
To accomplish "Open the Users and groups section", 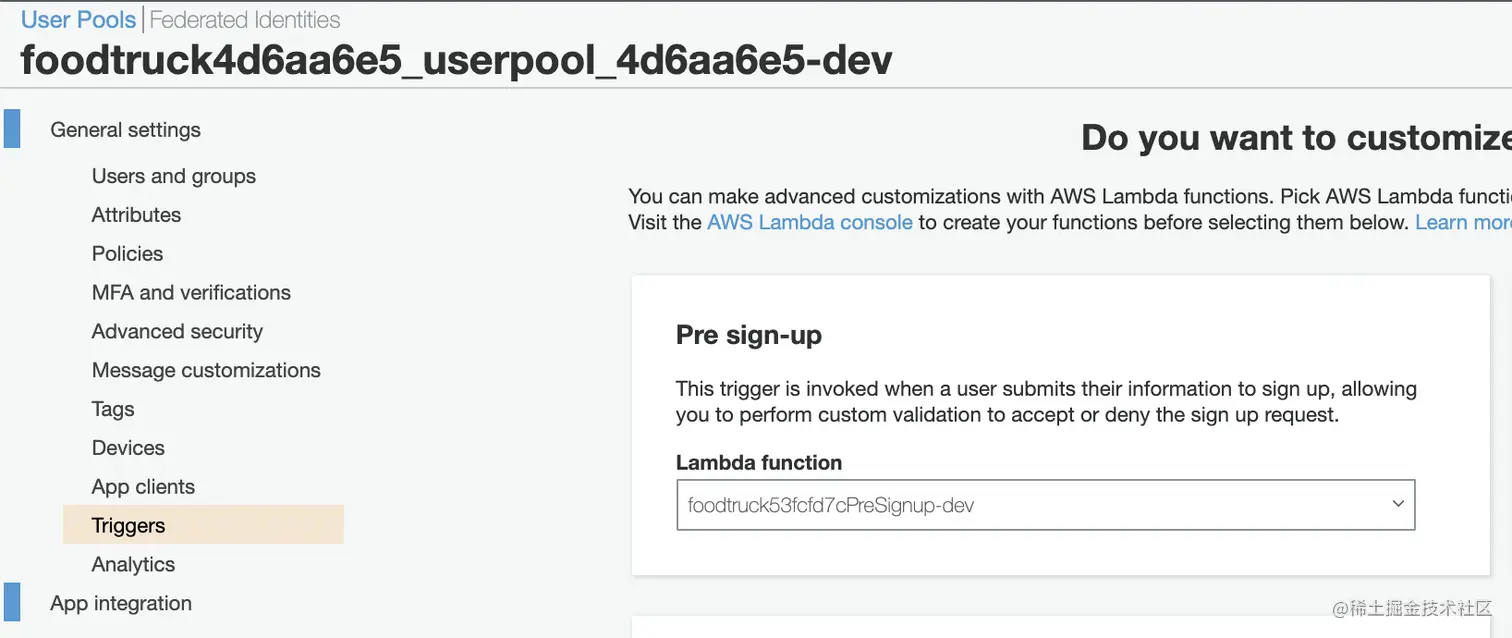I will tap(173, 176).
